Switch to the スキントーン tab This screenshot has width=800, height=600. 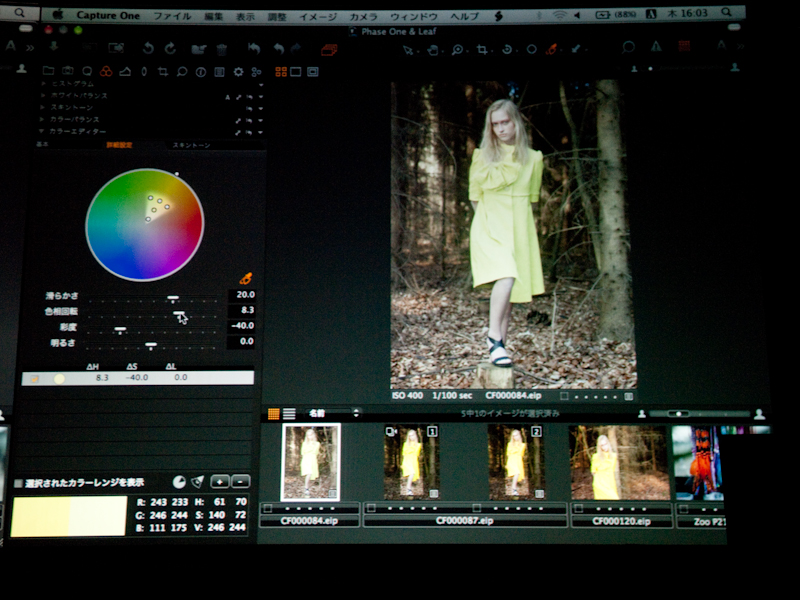click(x=192, y=145)
